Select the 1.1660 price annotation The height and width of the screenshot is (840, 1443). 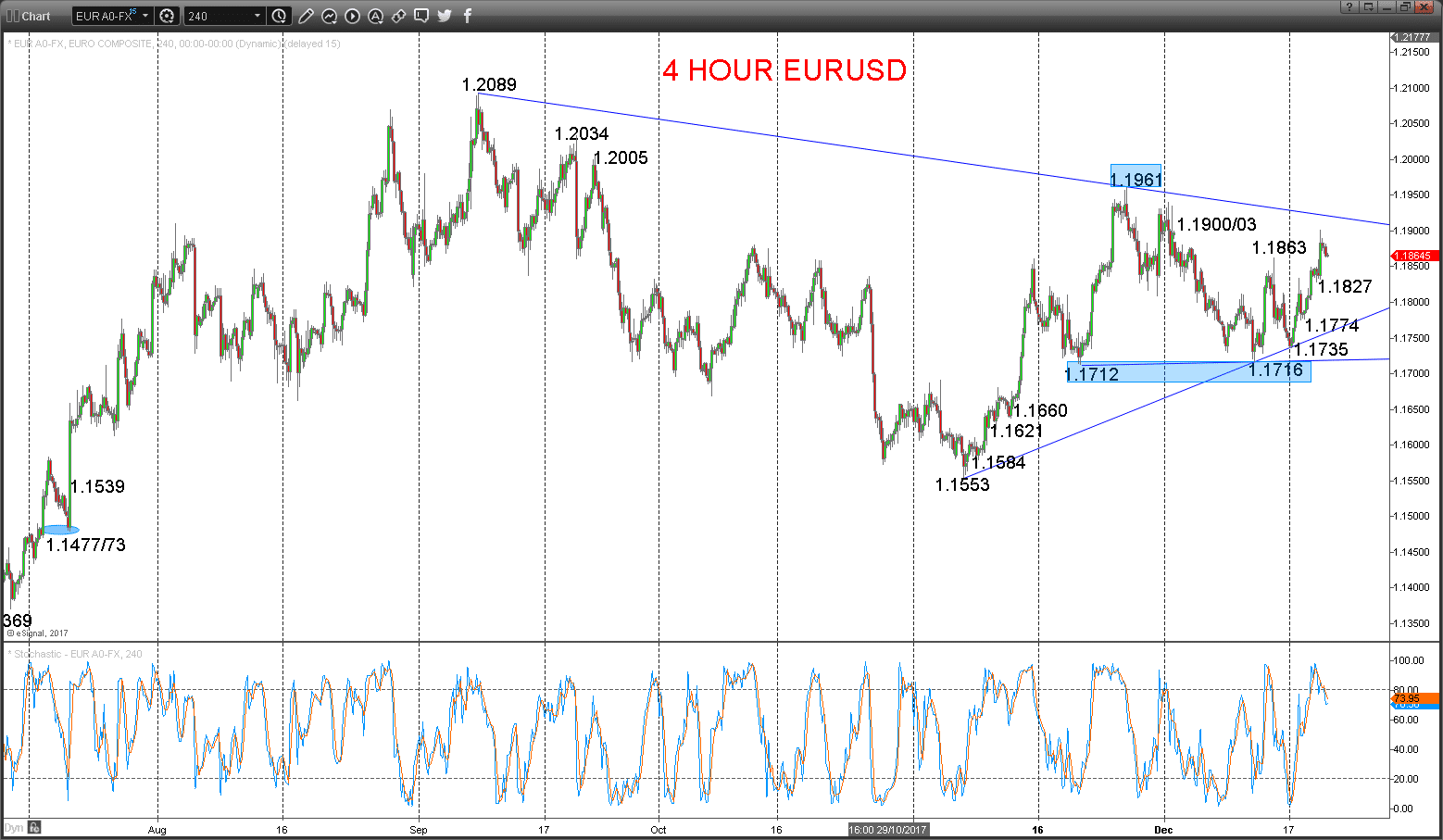tap(1040, 410)
